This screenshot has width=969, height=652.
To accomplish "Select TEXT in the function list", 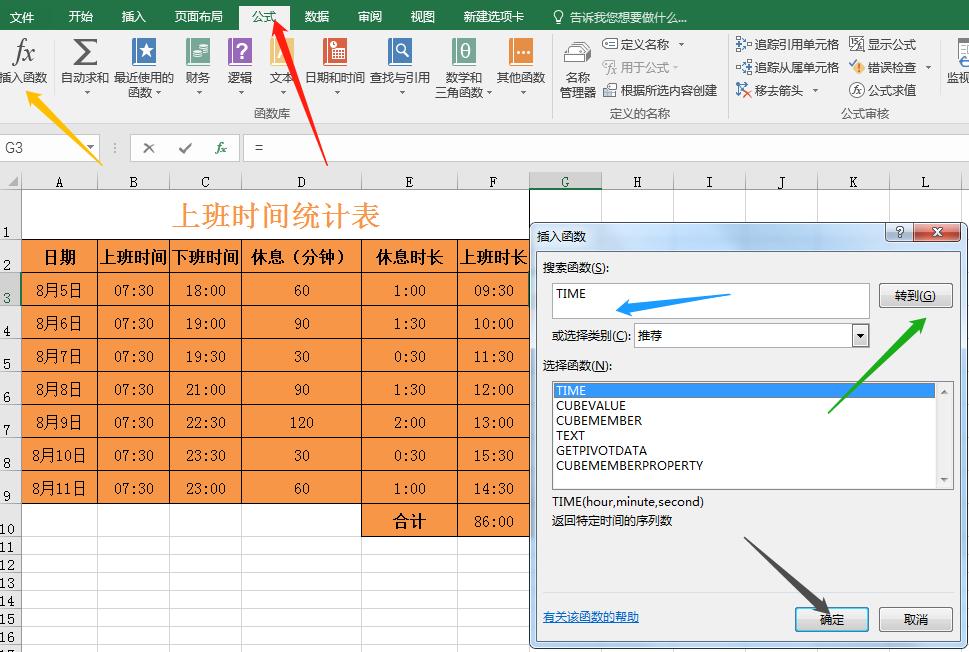I will tap(572, 436).
